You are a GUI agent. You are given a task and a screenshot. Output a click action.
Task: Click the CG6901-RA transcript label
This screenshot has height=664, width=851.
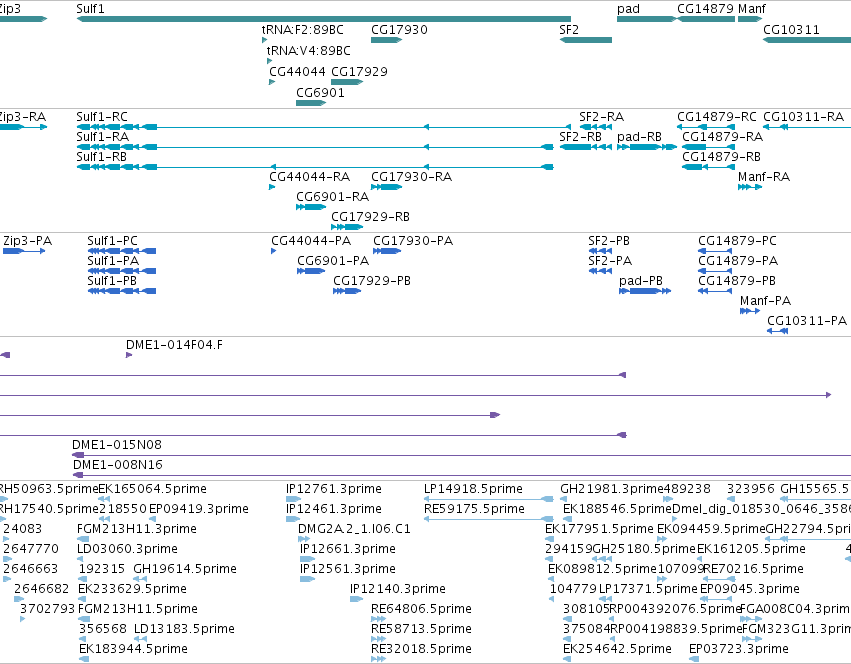point(333,197)
